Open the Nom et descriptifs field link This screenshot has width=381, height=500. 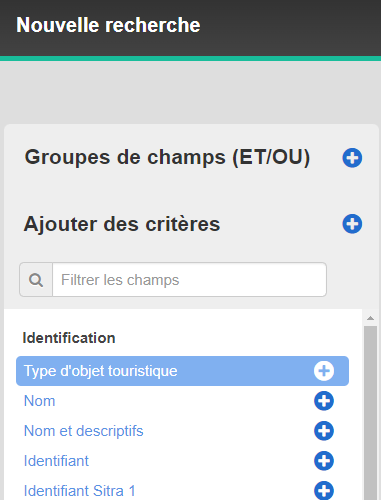(x=84, y=431)
